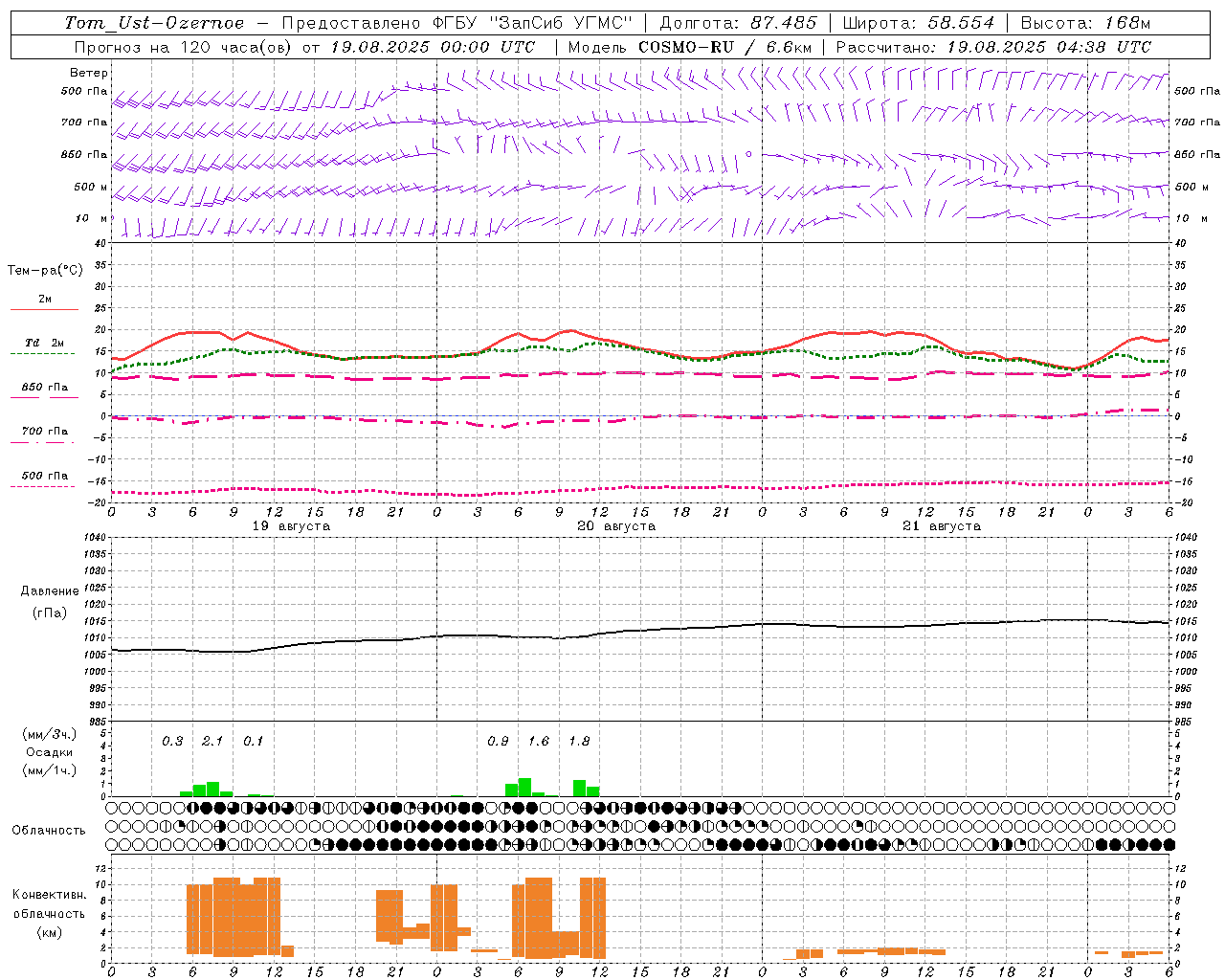This screenshot has height=980, width=1225.
Task: Click the precipitation total 1.8
Action: pos(579,741)
